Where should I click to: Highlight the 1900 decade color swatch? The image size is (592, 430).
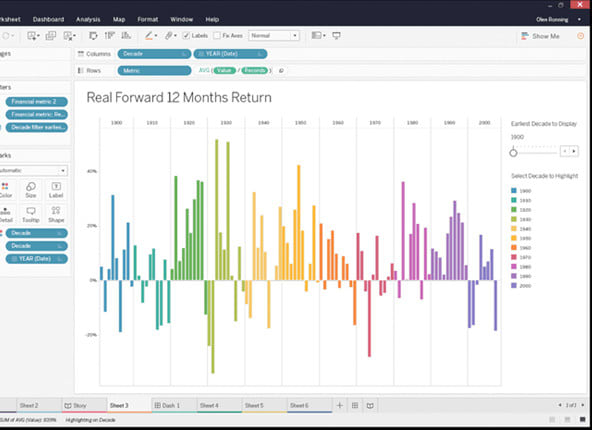514,191
